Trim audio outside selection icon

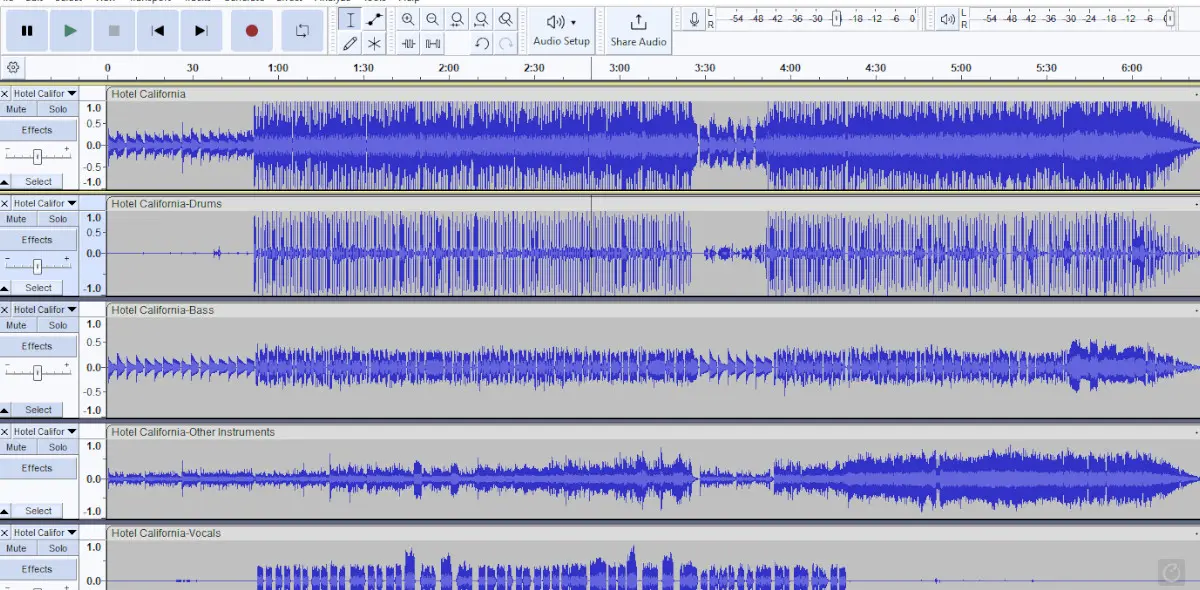pos(408,44)
